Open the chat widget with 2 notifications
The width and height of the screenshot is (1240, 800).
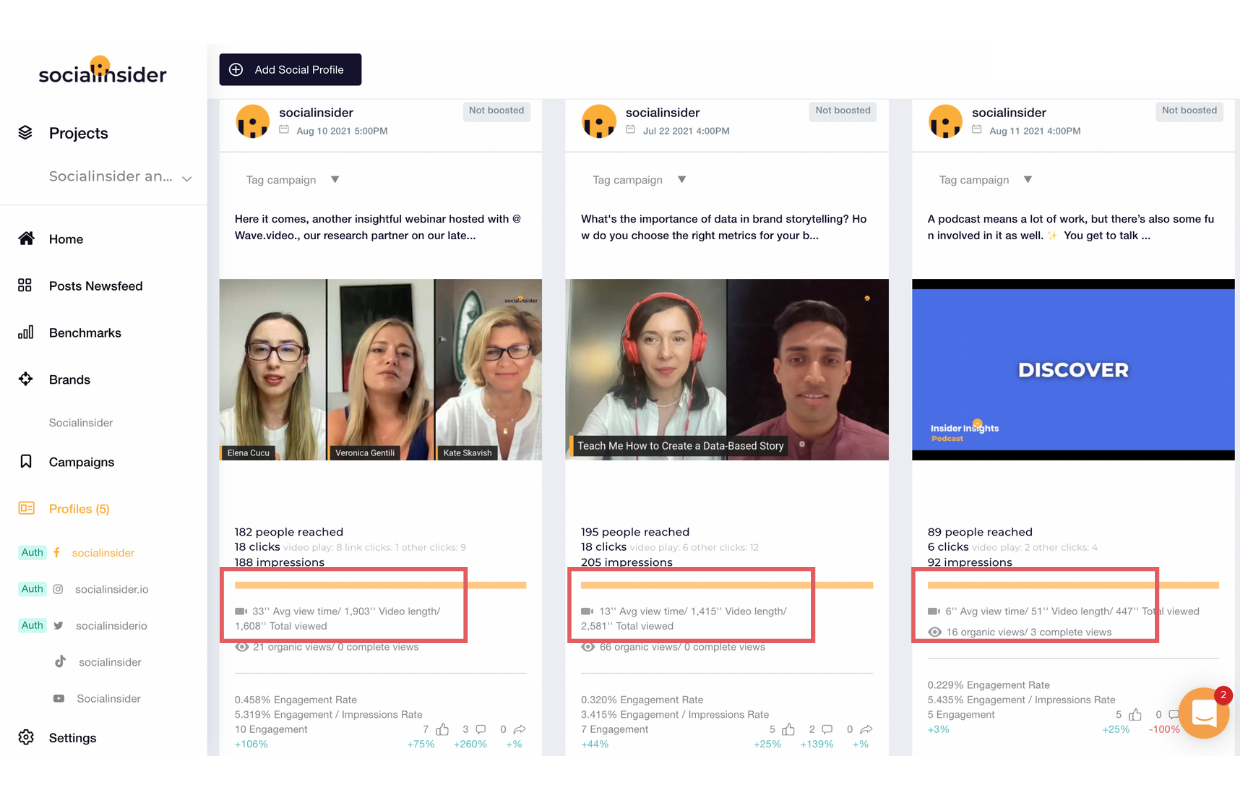point(1203,713)
